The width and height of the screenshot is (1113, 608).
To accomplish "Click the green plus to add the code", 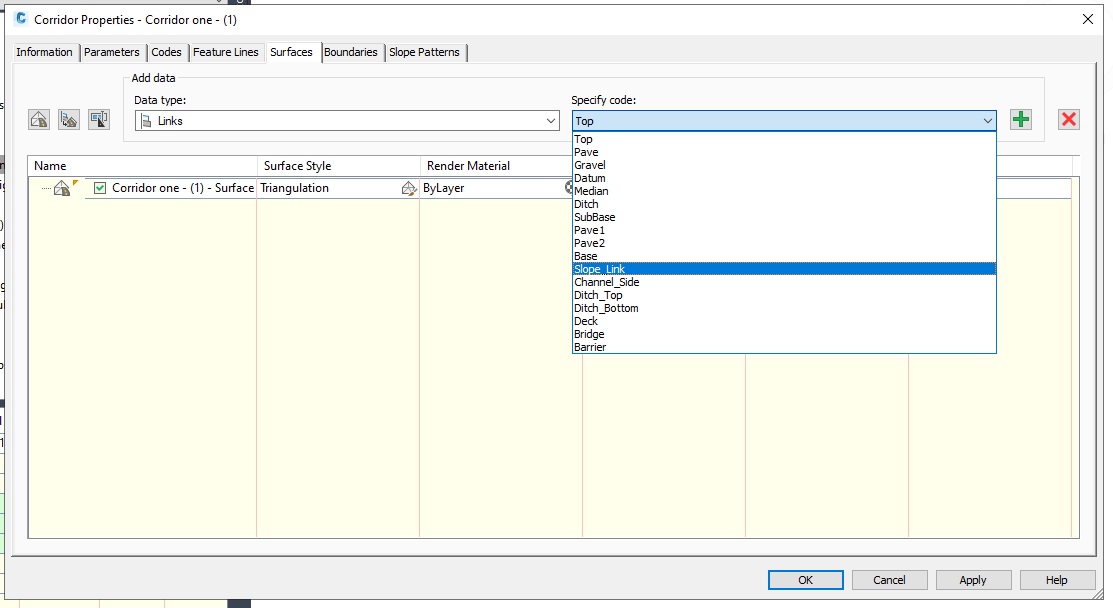I will 1020,119.
